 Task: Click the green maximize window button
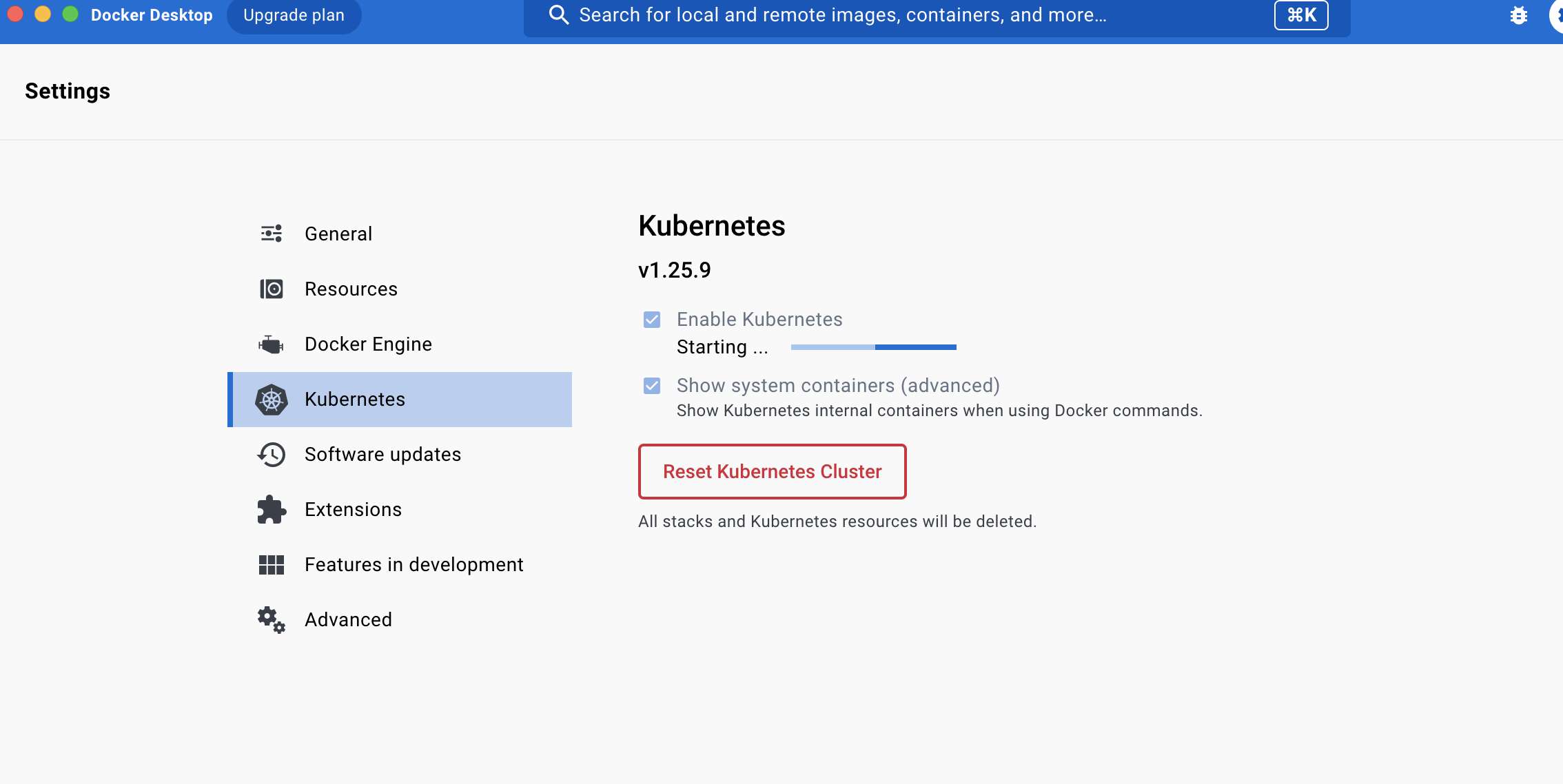70,14
